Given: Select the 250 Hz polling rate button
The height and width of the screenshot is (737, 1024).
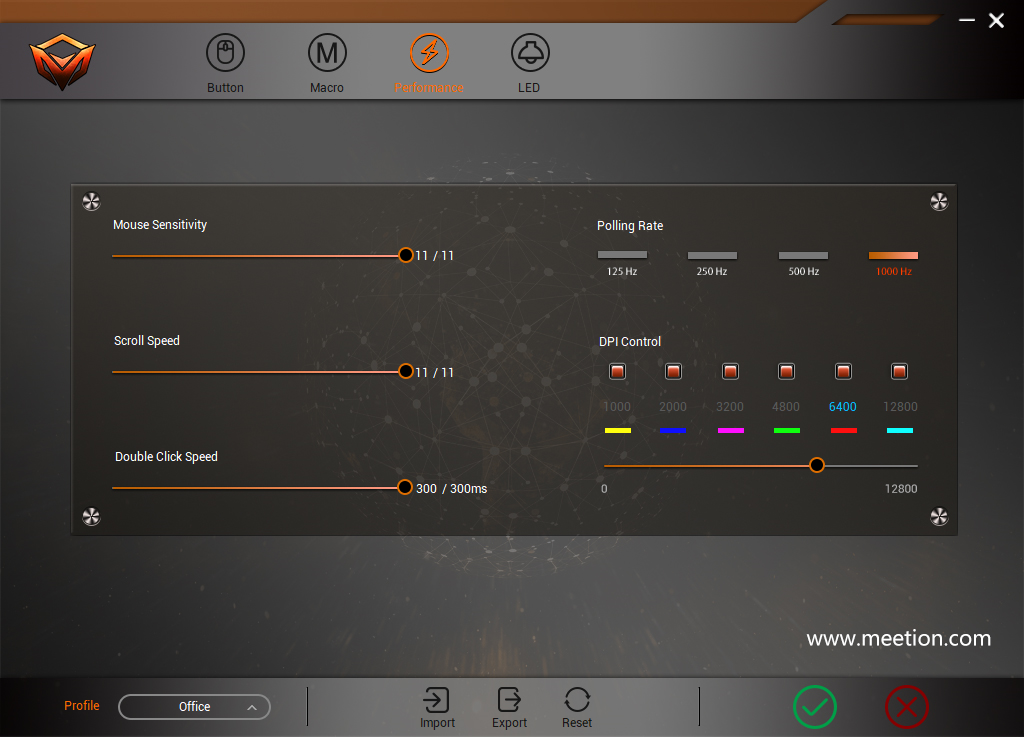Looking at the screenshot, I should (x=712, y=254).
